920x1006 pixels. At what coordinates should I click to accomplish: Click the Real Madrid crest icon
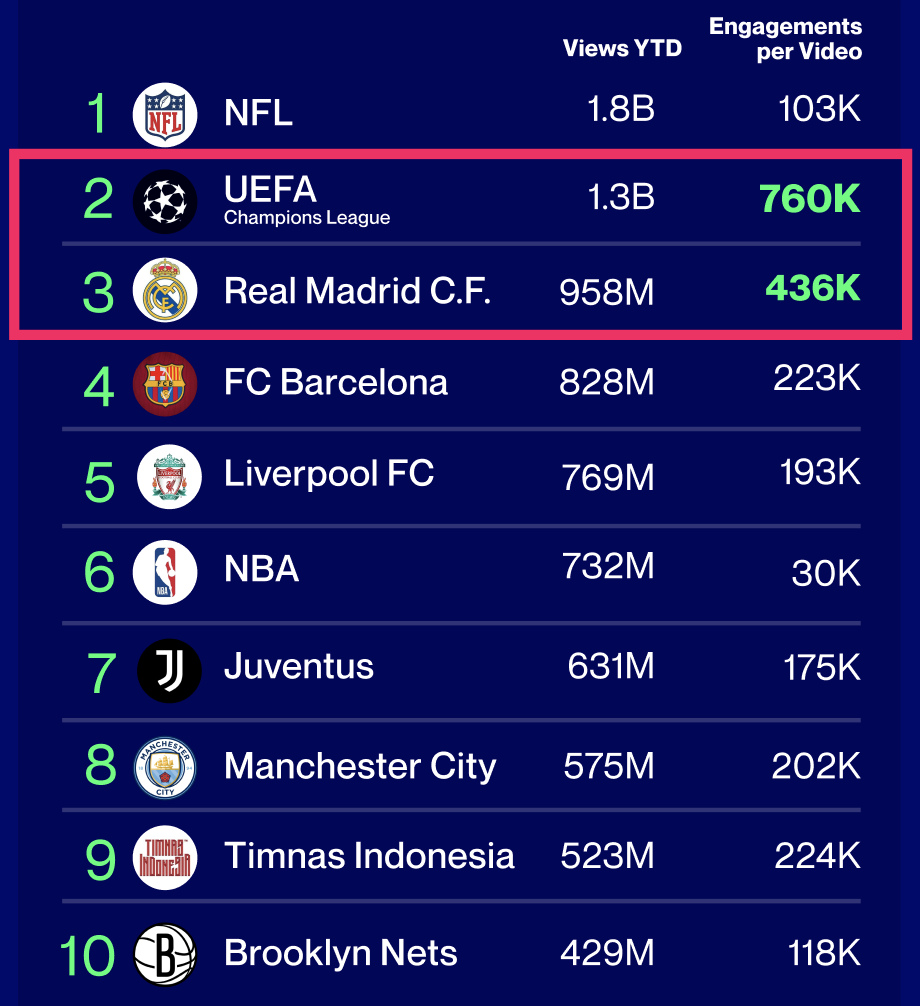point(165,290)
